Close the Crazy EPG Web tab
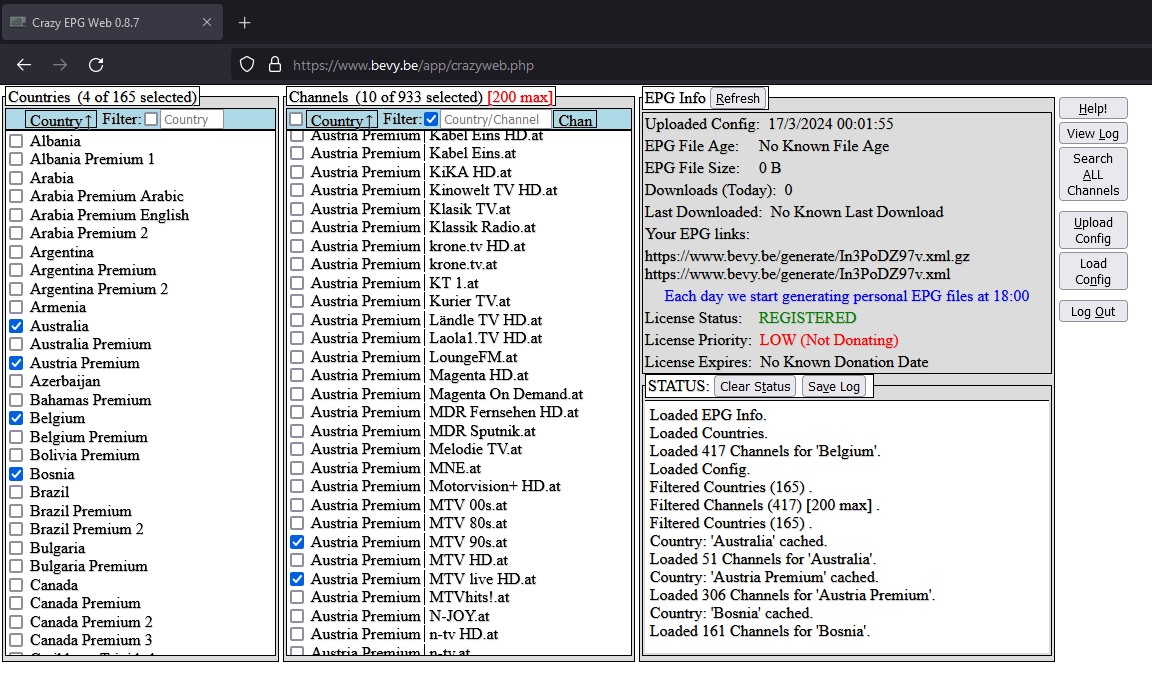1152x680 pixels. pos(207,22)
